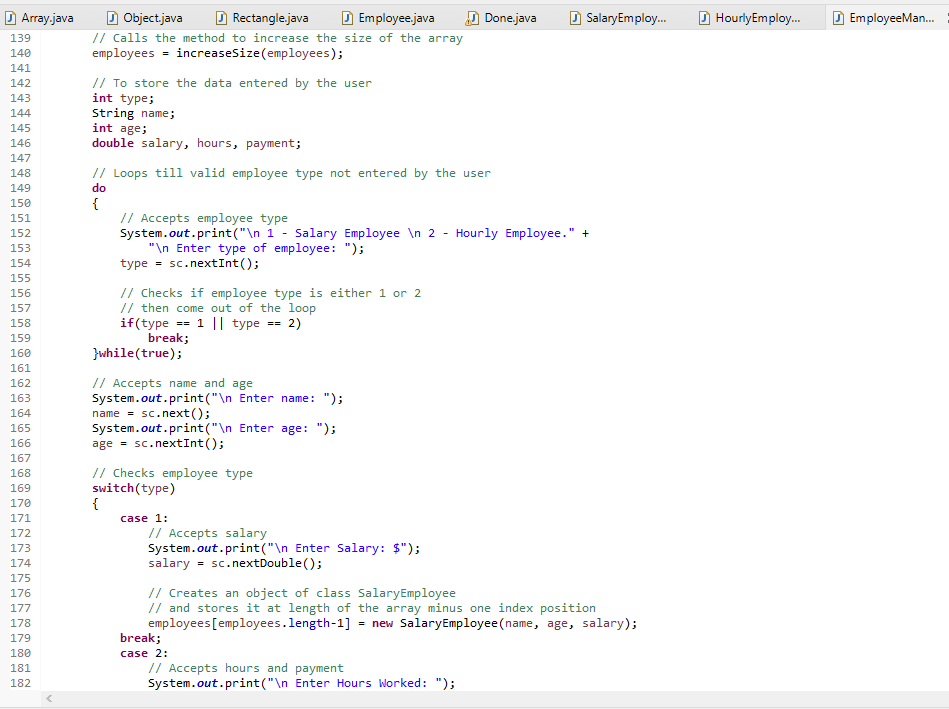Click comment '// Accepts name and age'
The image size is (949, 709).
coord(172,383)
